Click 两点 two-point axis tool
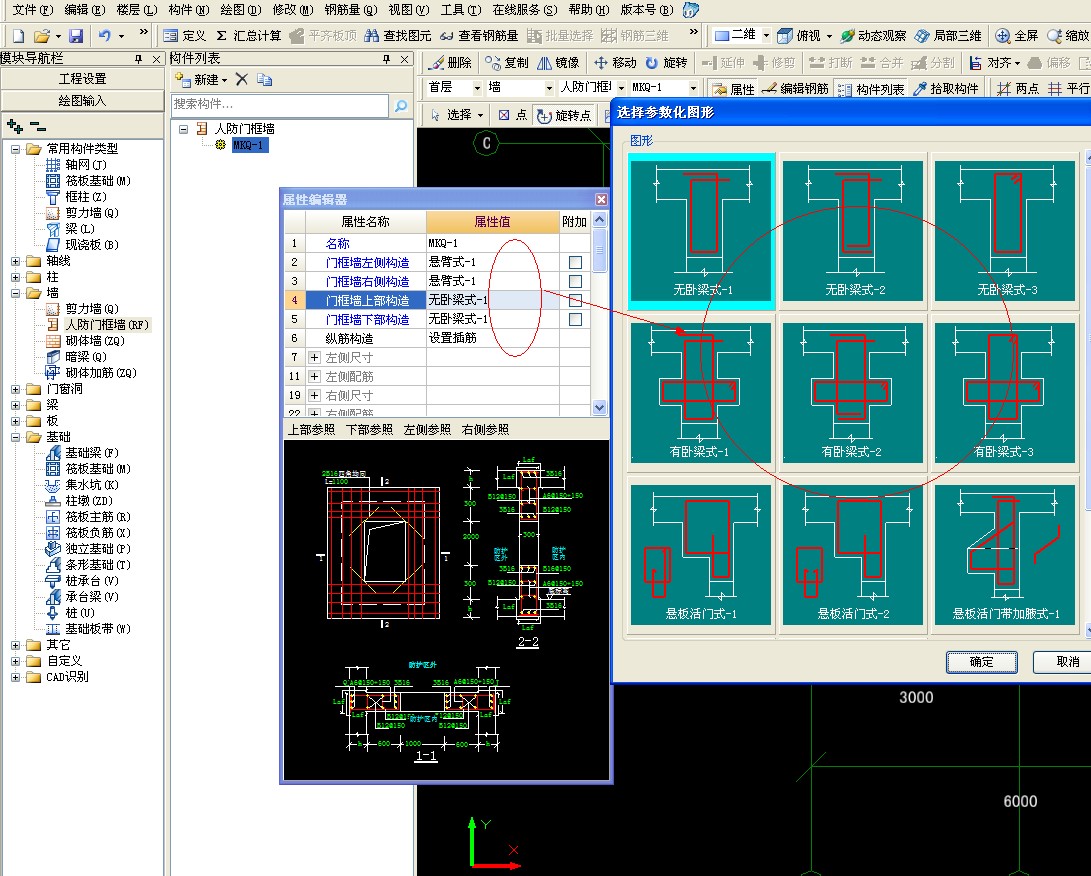1091x876 pixels. [1018, 88]
